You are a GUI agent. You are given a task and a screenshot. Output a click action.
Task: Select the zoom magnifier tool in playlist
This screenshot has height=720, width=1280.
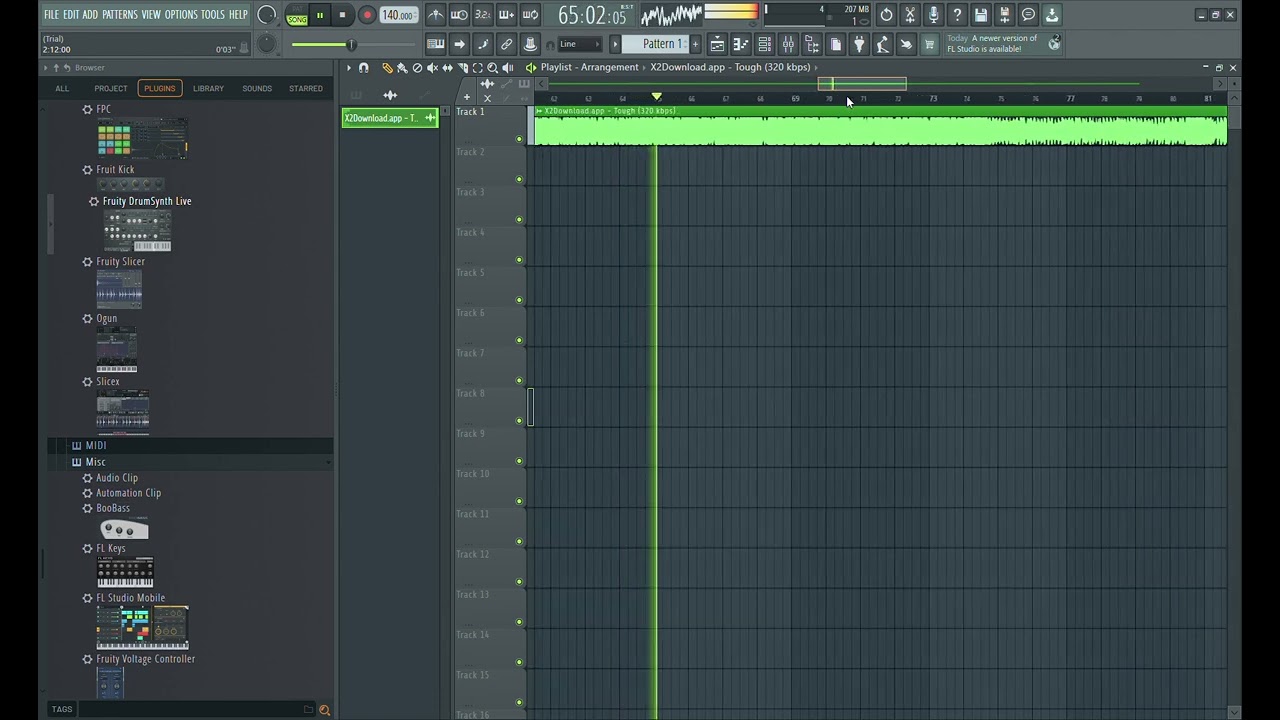coord(493,68)
